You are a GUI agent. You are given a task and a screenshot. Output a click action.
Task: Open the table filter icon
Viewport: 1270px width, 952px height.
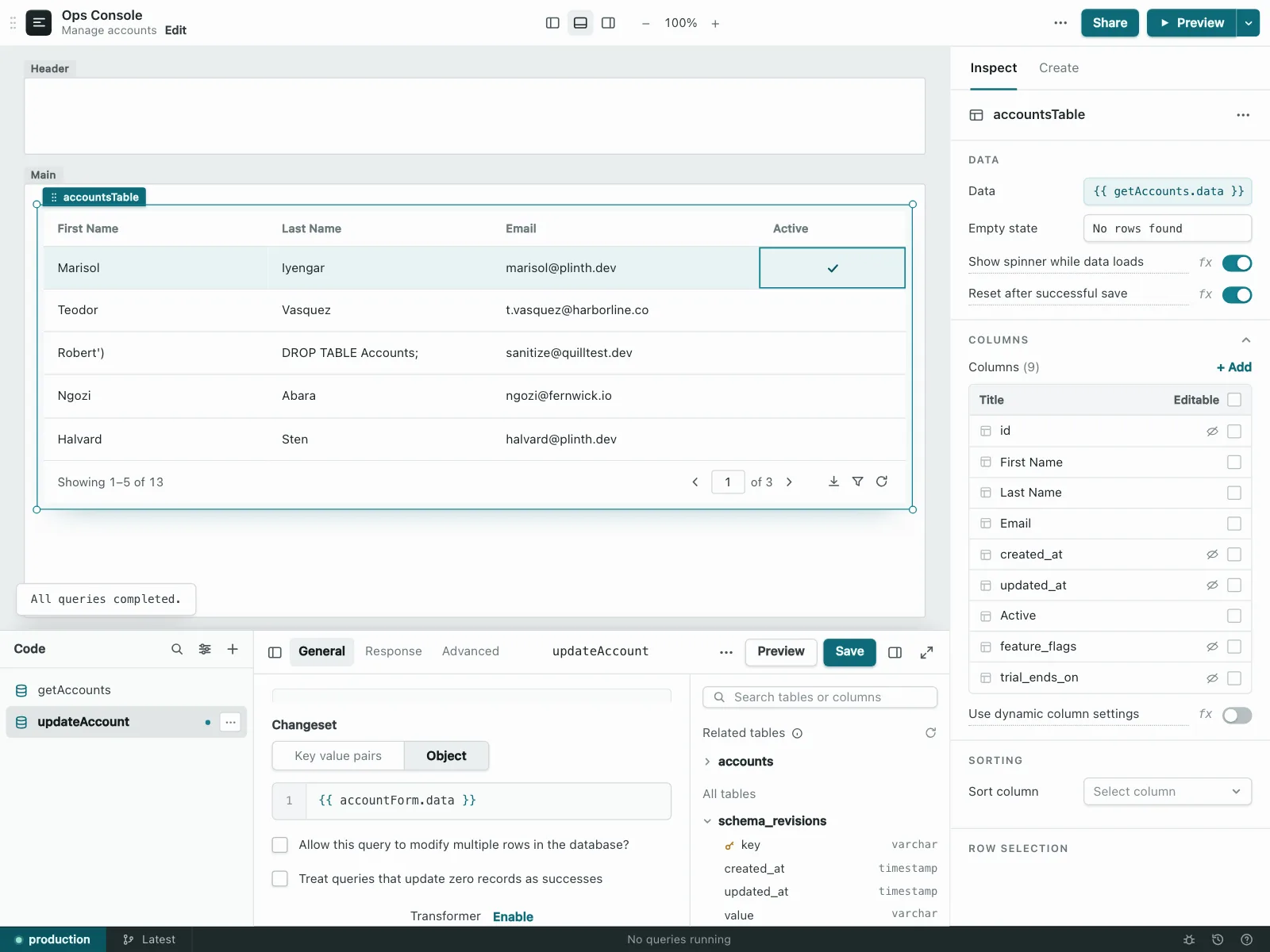[x=857, y=482]
